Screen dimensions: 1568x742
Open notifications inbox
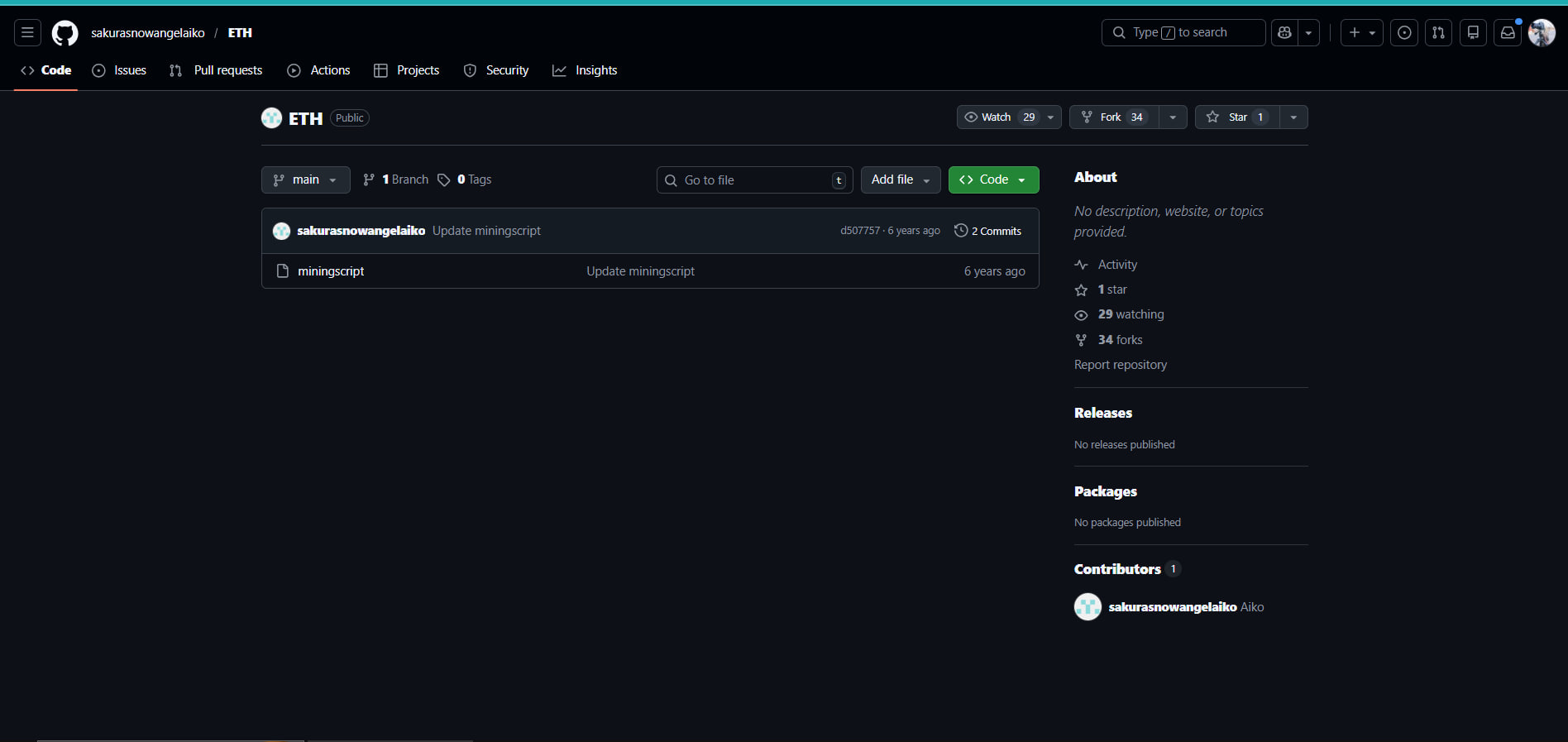click(x=1508, y=33)
